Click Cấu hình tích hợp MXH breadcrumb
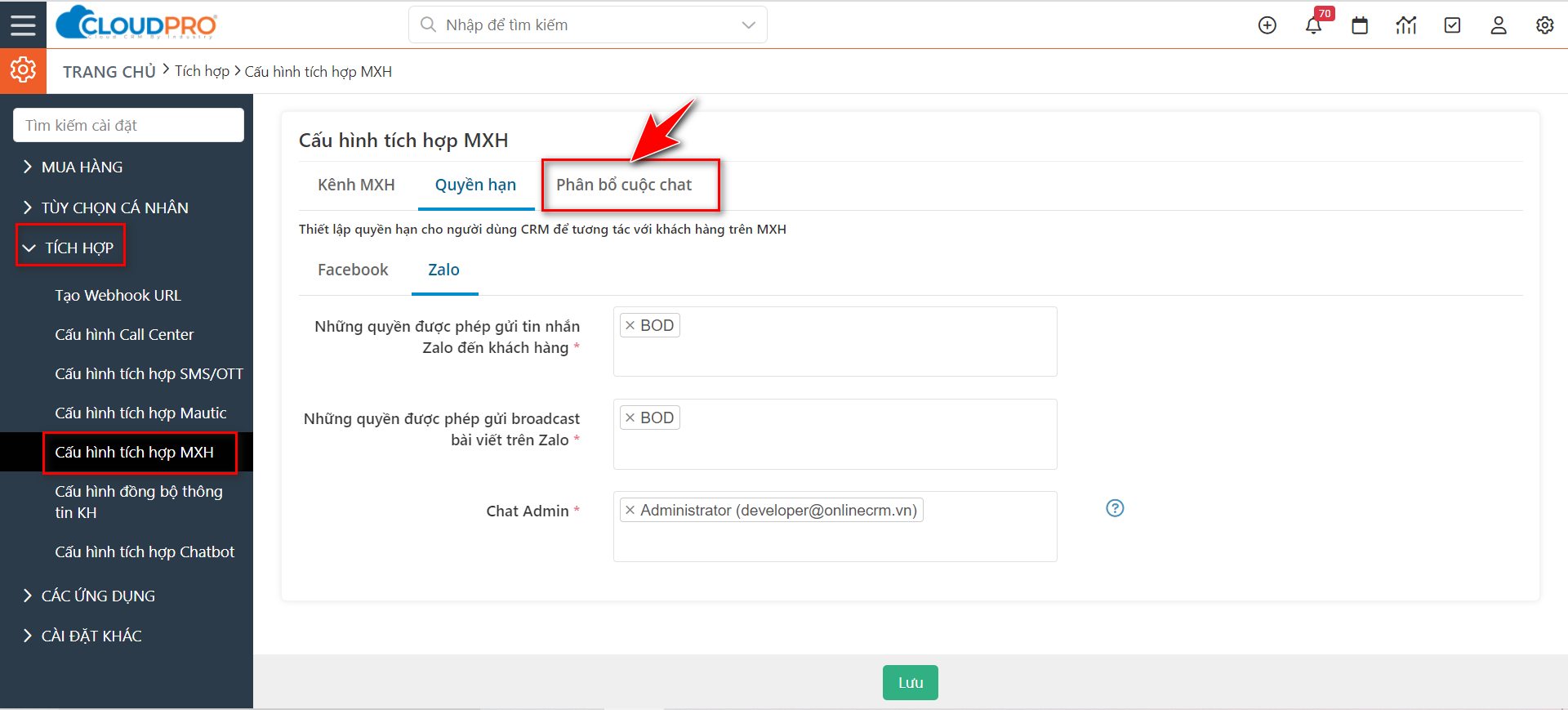Image resolution: width=1568 pixels, height=710 pixels. point(318,72)
